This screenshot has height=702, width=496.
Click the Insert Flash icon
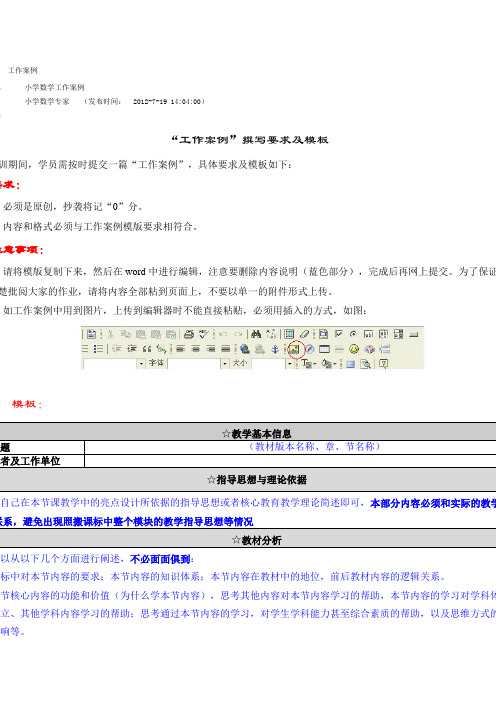pyautogui.click(x=309, y=349)
